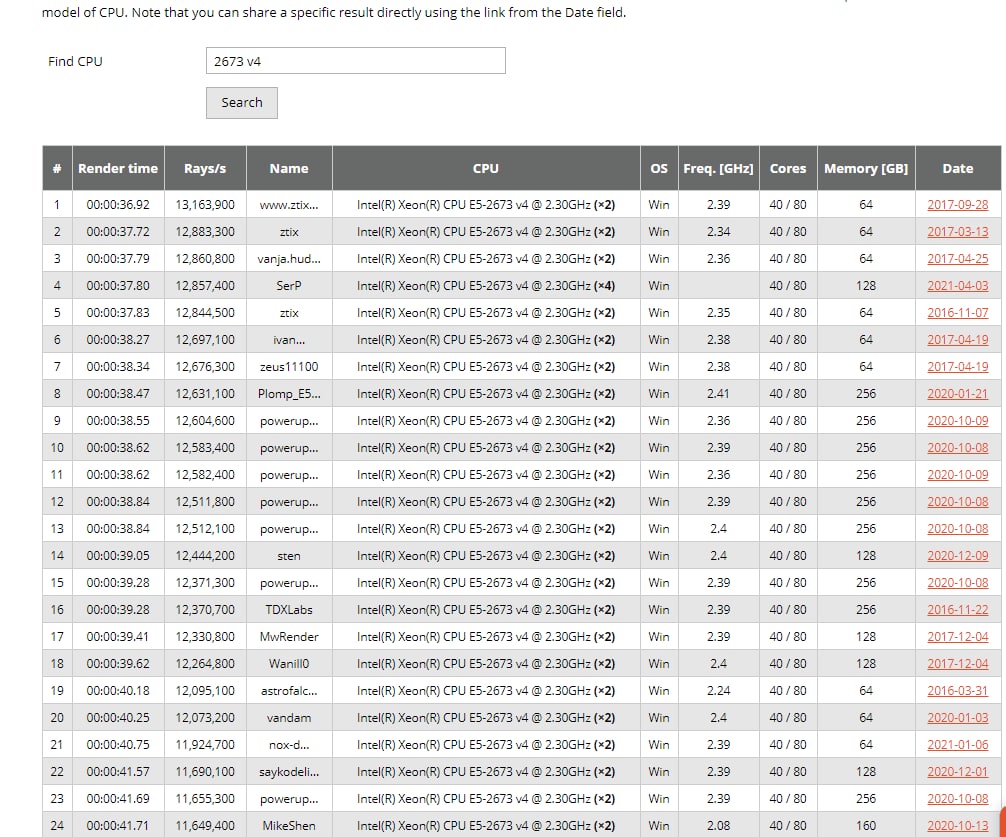
Task: Click the name 'sten'
Action: point(289,555)
